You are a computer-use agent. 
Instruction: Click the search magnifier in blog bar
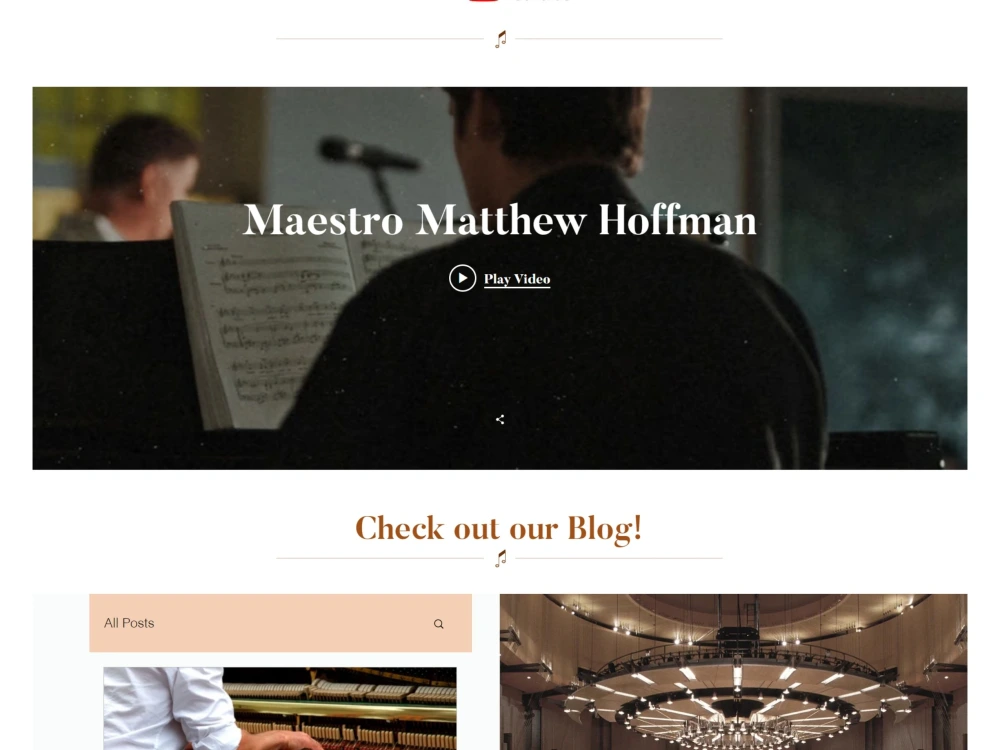tap(439, 624)
